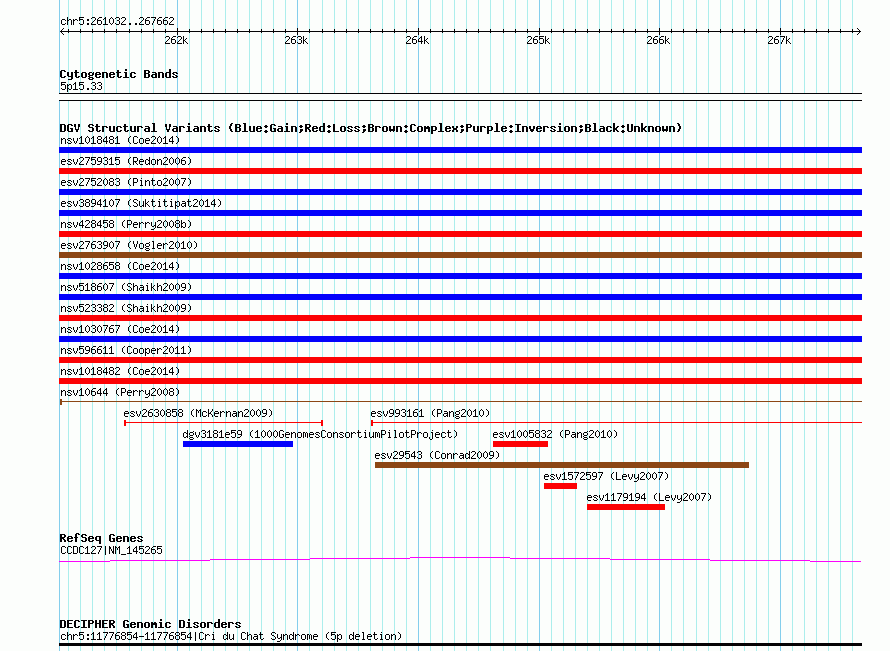Screen dimensions: 890x651
Task: Select the blue dgv3181e59 gain bar
Action: coord(238,444)
